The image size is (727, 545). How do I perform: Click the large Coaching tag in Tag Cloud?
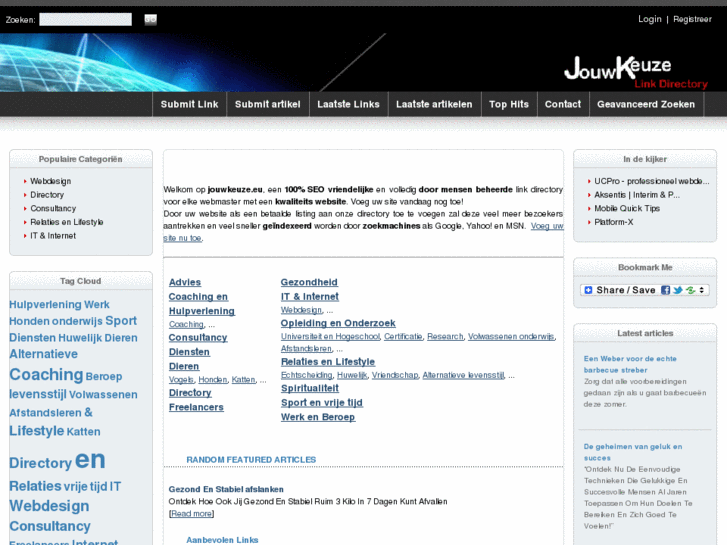[x=46, y=375]
